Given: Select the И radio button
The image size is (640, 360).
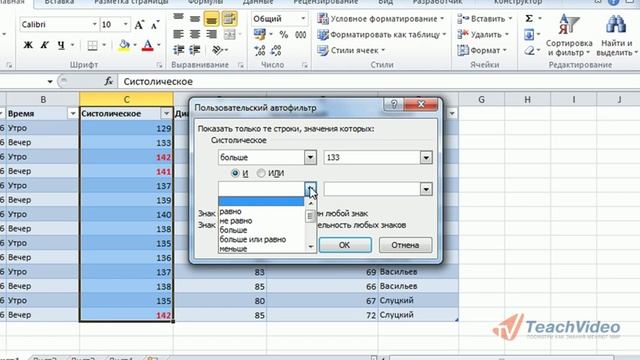Looking at the screenshot, I should [235, 173].
